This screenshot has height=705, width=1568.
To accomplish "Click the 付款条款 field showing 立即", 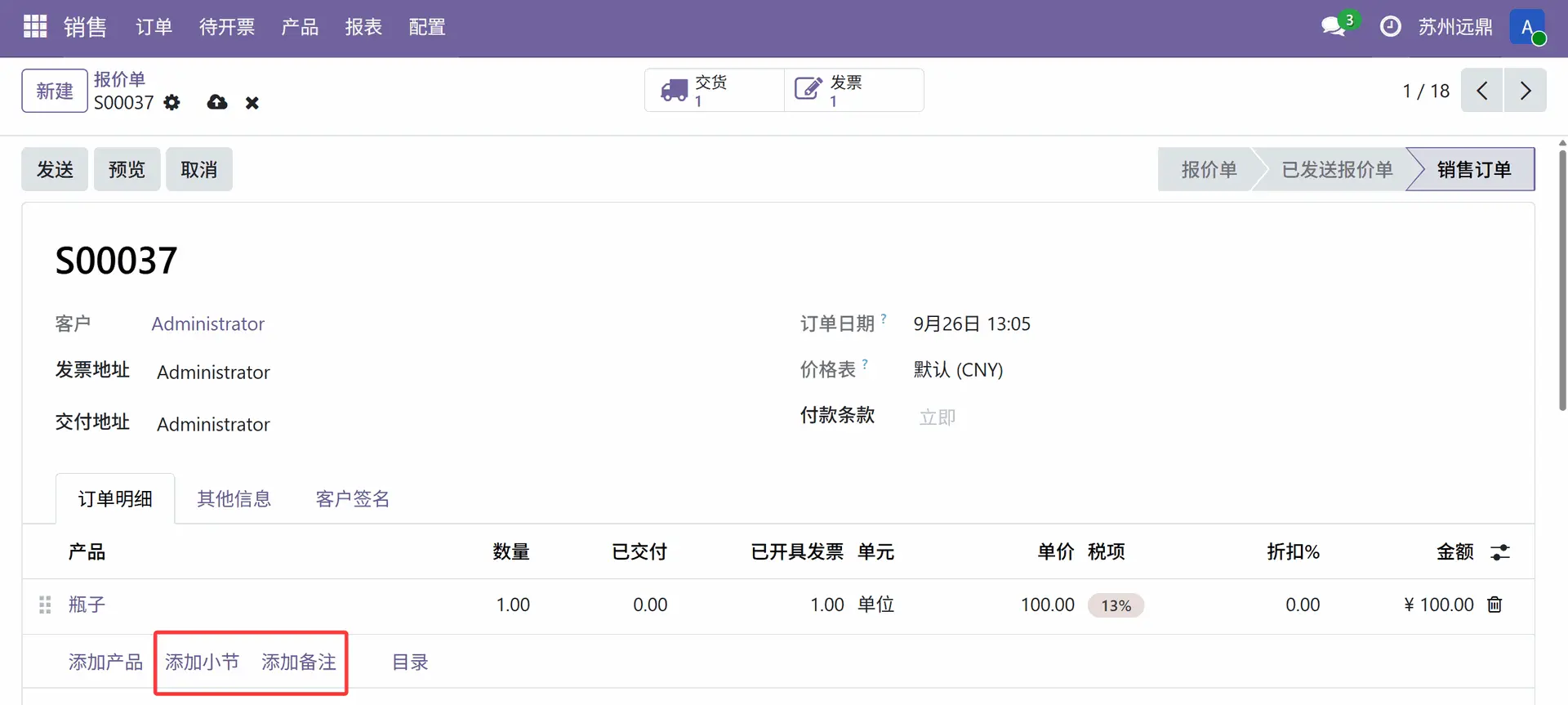I will point(938,417).
